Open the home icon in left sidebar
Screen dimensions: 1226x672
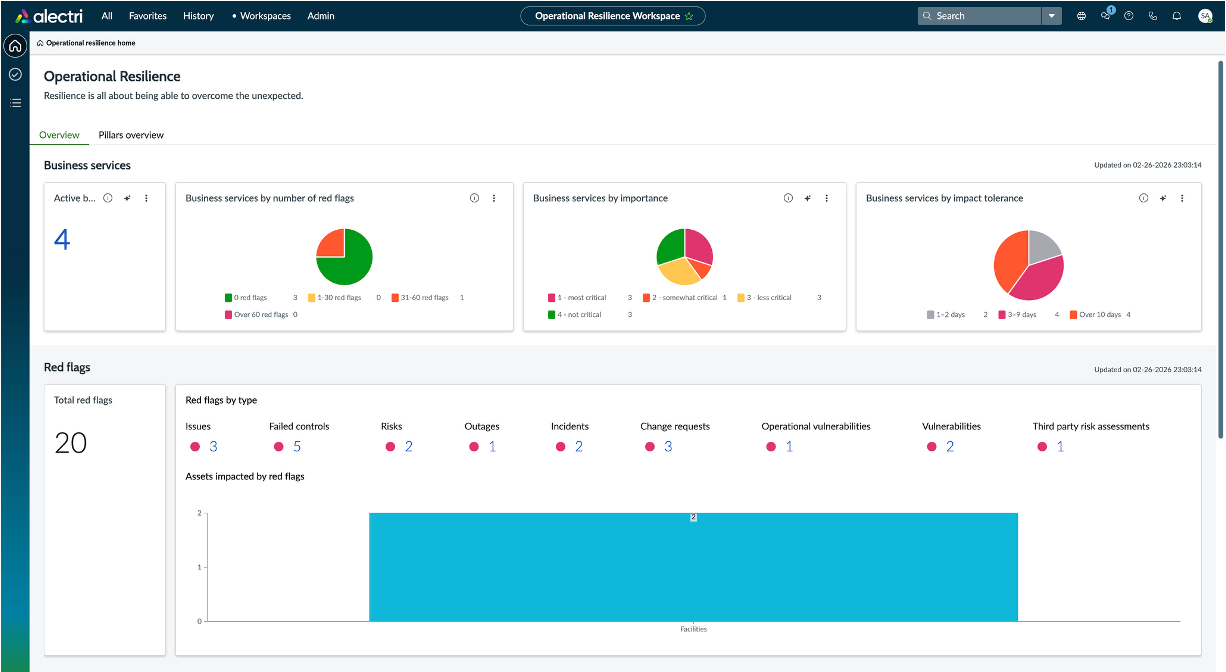tap(15, 46)
